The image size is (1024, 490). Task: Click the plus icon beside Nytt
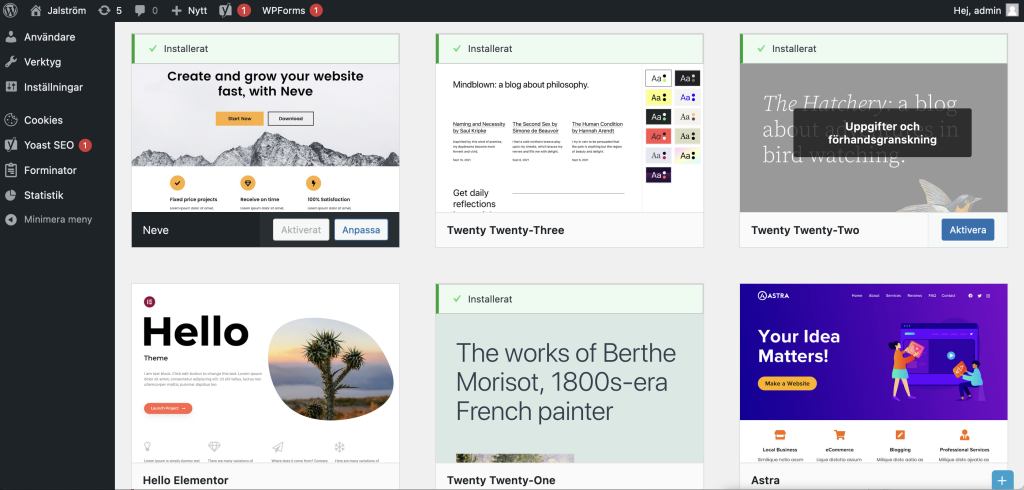pyautogui.click(x=176, y=10)
